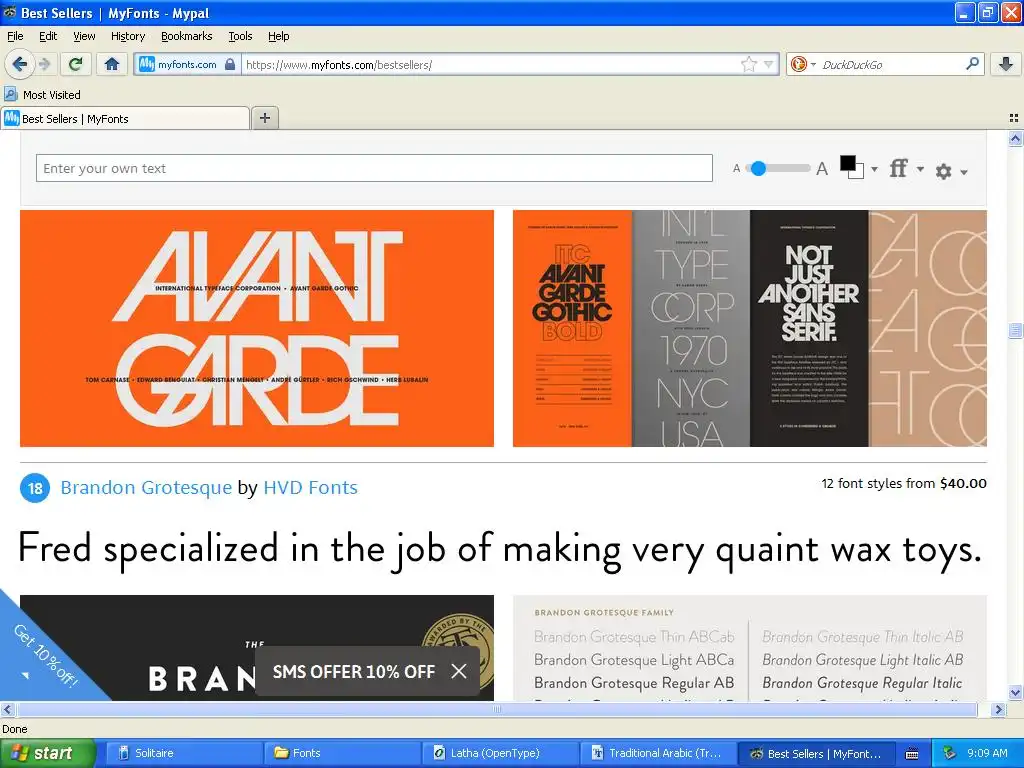Open the Bookmarks menu

coord(186,36)
